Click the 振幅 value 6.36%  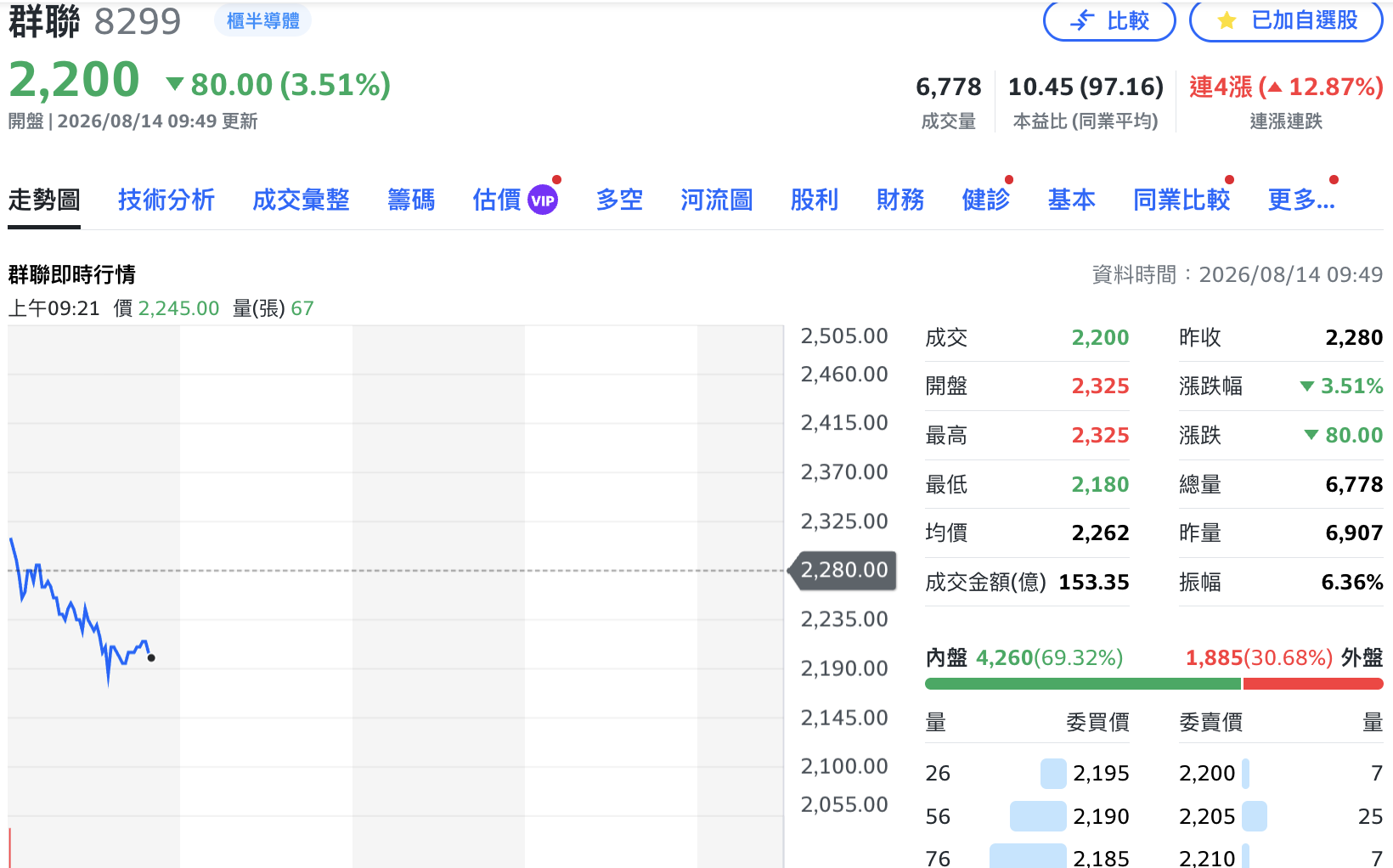click(x=1352, y=583)
